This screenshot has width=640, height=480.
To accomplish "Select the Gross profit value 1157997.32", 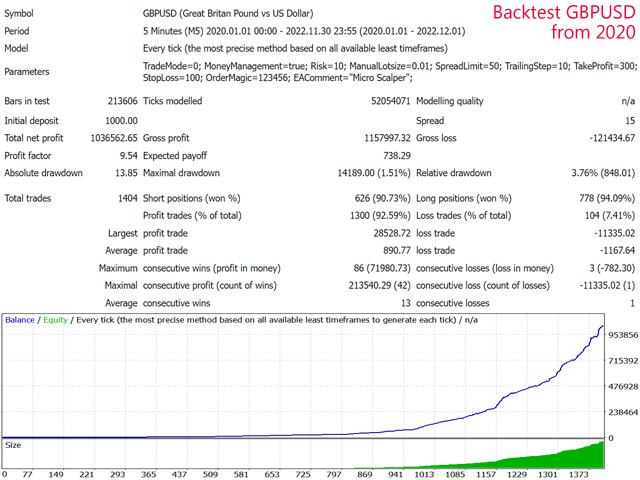I will (387, 138).
